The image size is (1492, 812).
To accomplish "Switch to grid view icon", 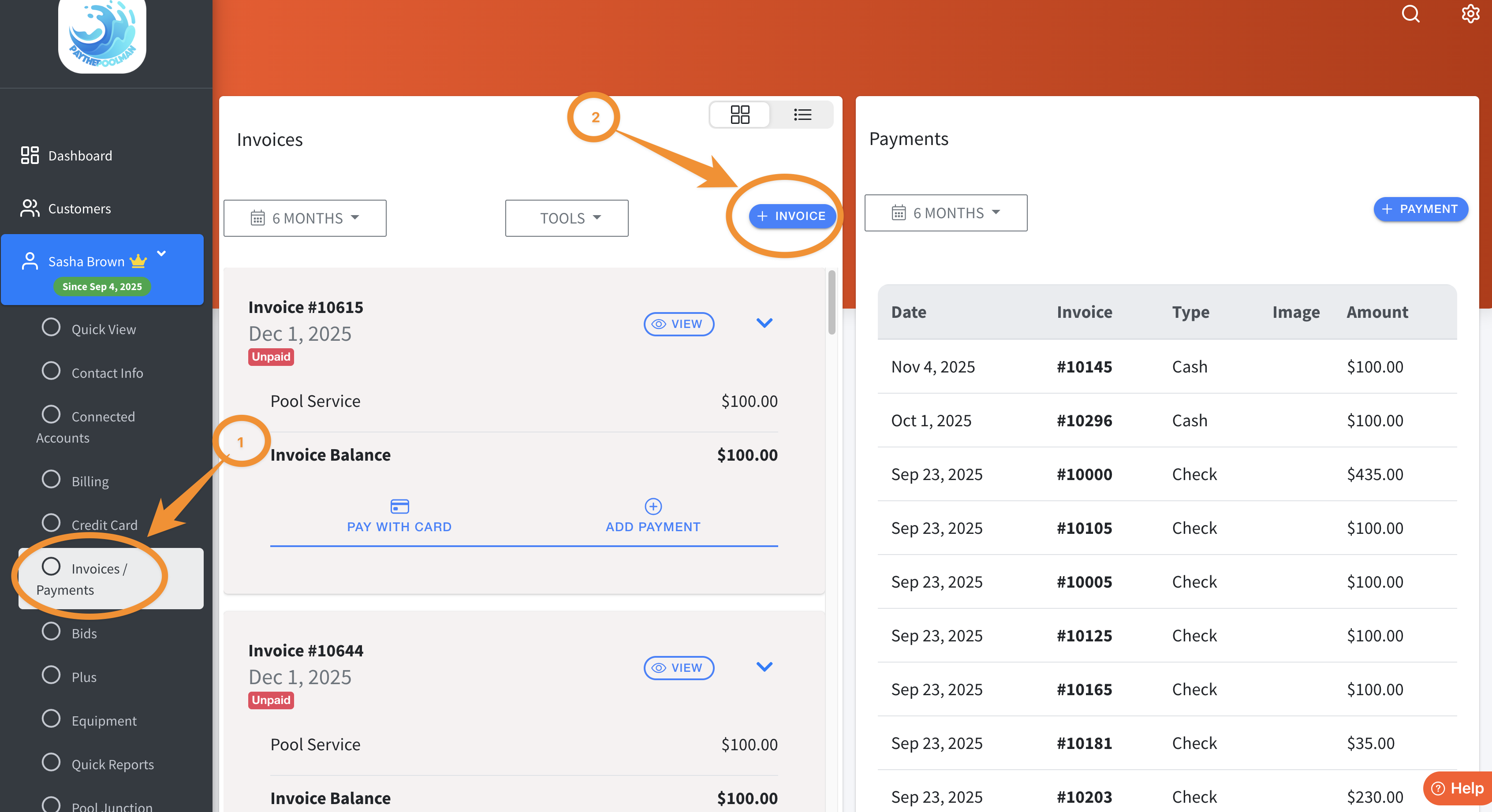I will [x=740, y=114].
